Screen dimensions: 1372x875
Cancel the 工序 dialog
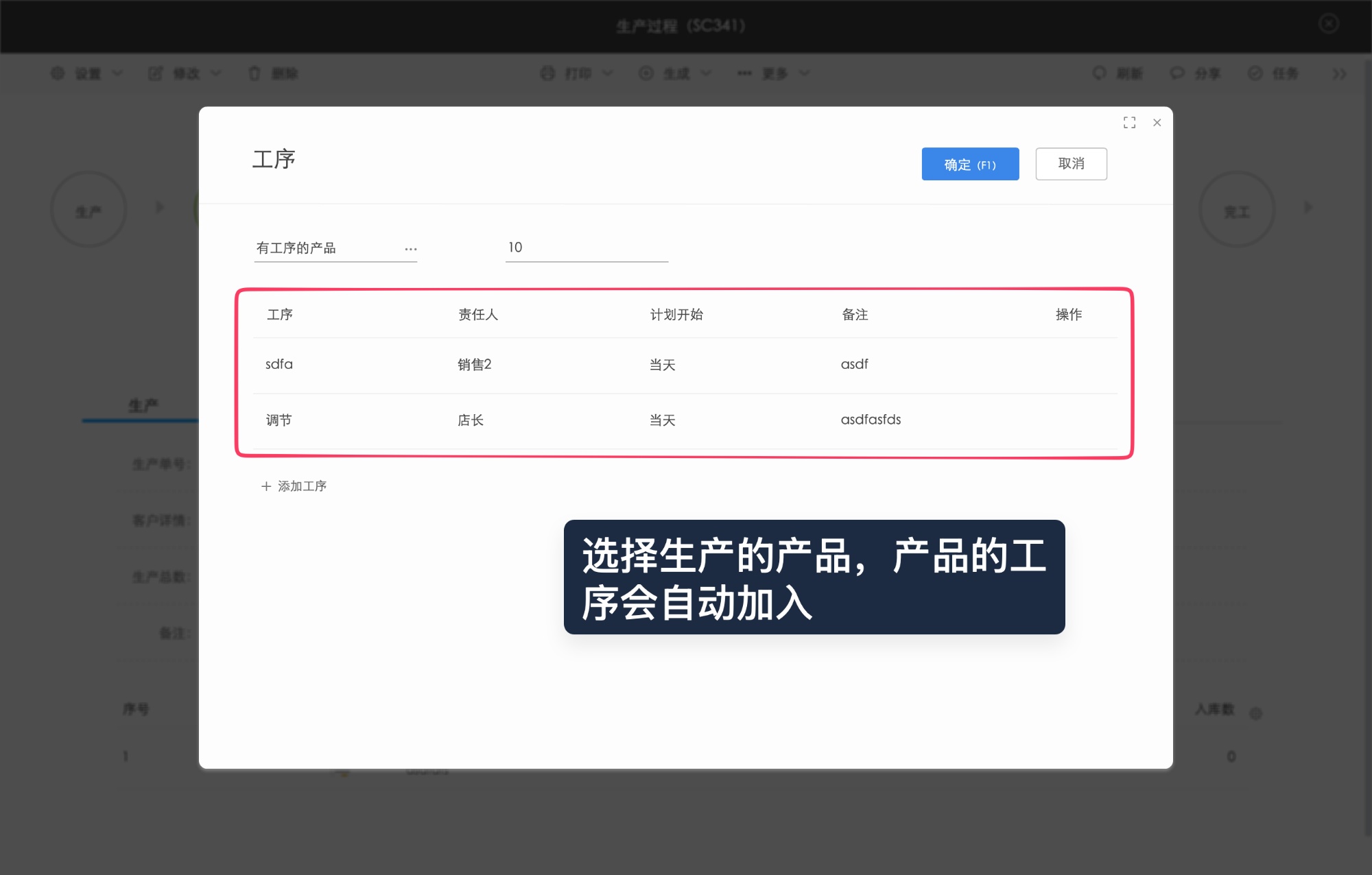tap(1071, 164)
